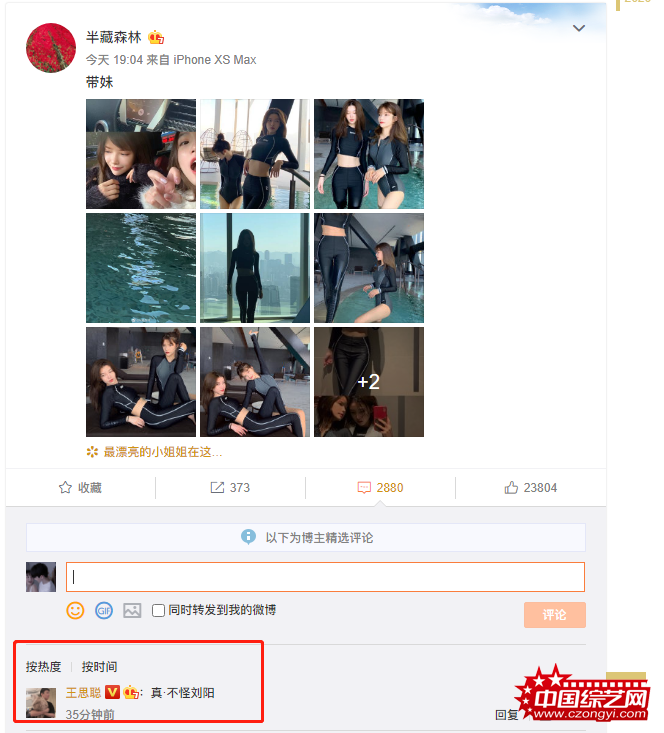Expand the post options chevron menu
This screenshot has height=733, width=664.
579,28
